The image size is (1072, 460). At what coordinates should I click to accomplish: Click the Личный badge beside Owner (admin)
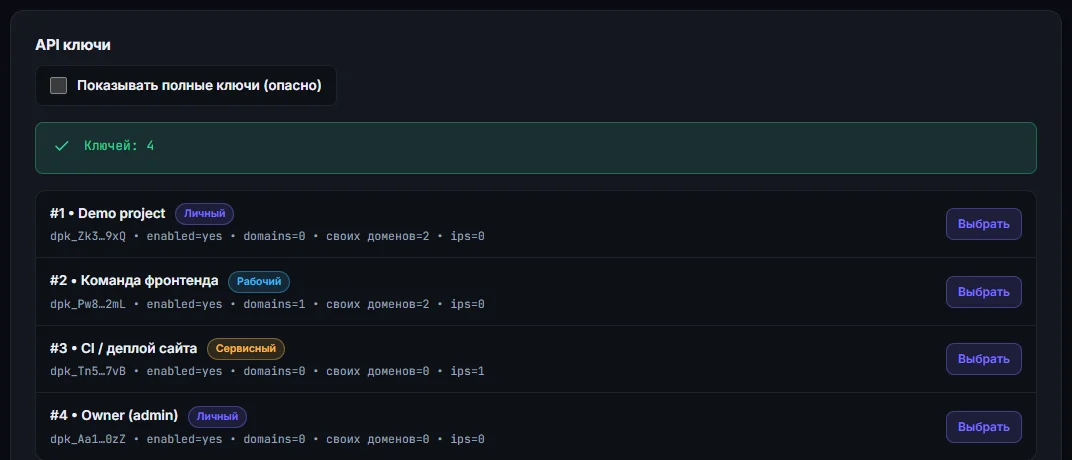pyautogui.click(x=217, y=416)
